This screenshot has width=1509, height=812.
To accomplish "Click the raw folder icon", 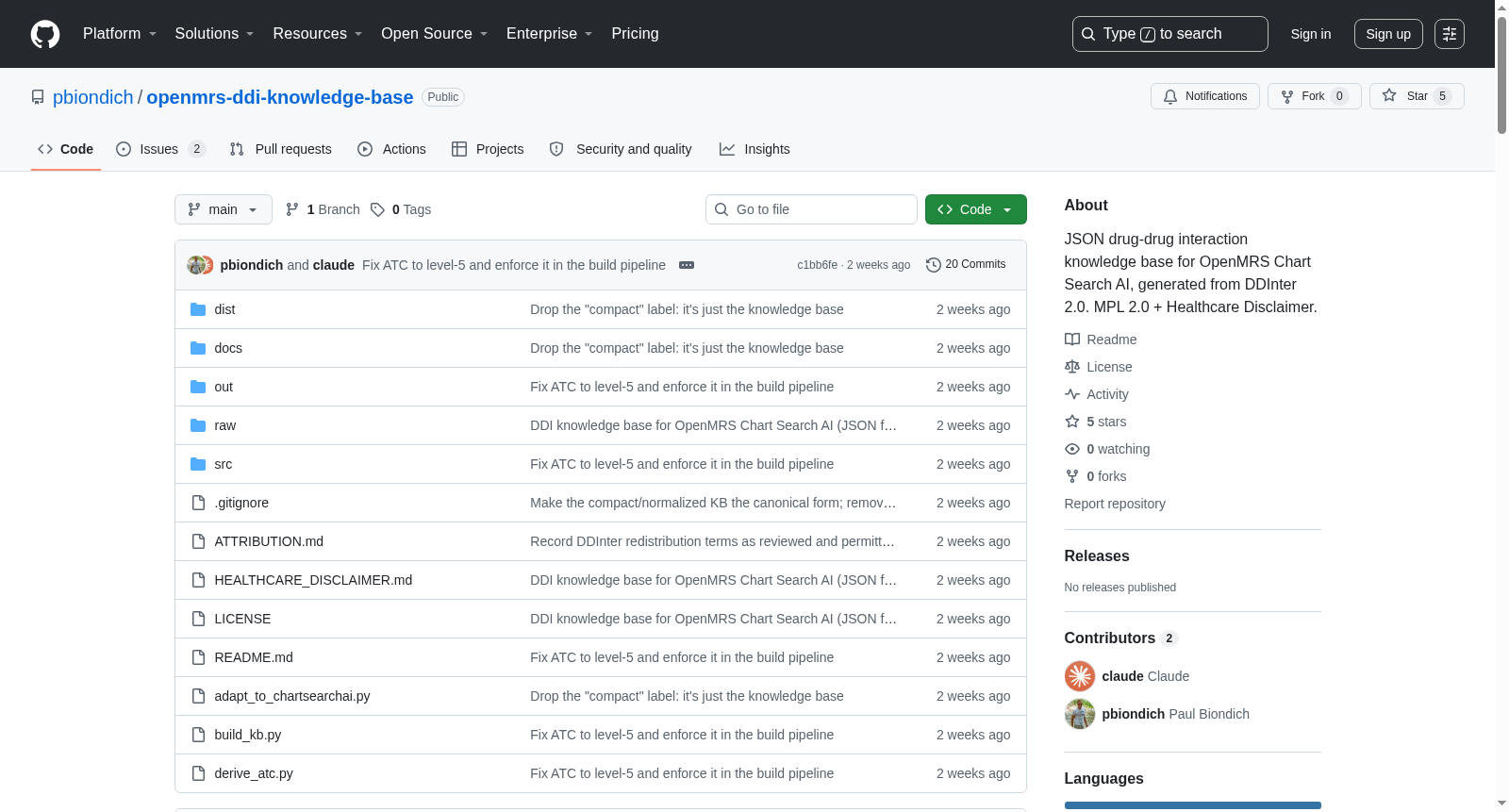I will pyautogui.click(x=198, y=425).
